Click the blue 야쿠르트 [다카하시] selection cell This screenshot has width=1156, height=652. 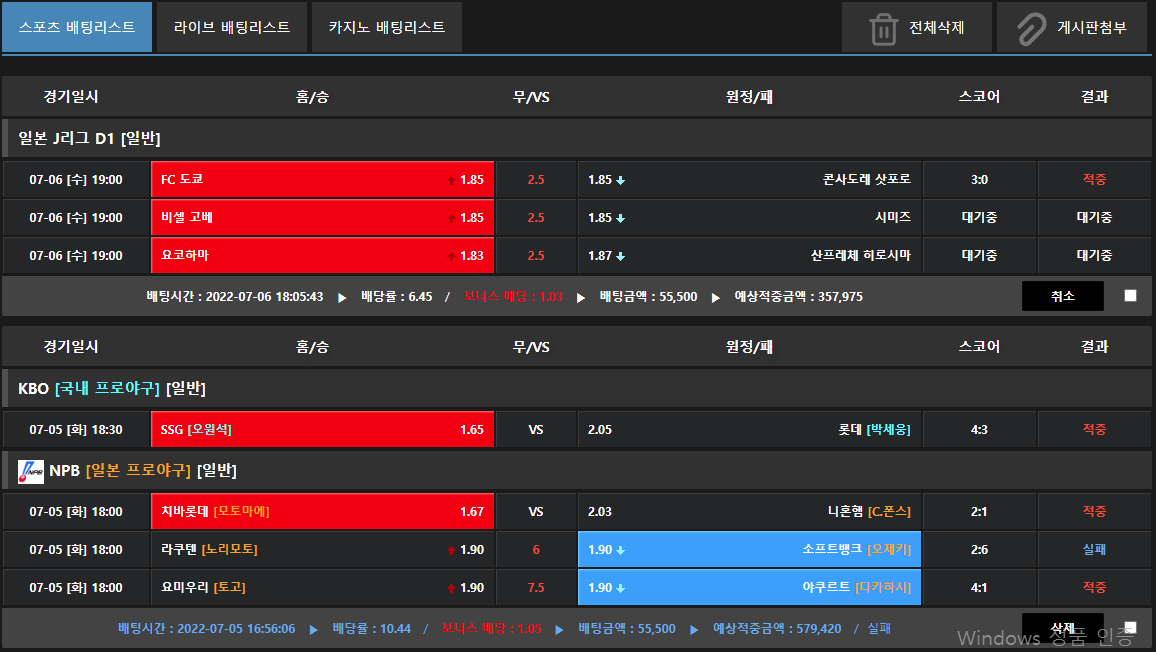[x=749, y=588]
